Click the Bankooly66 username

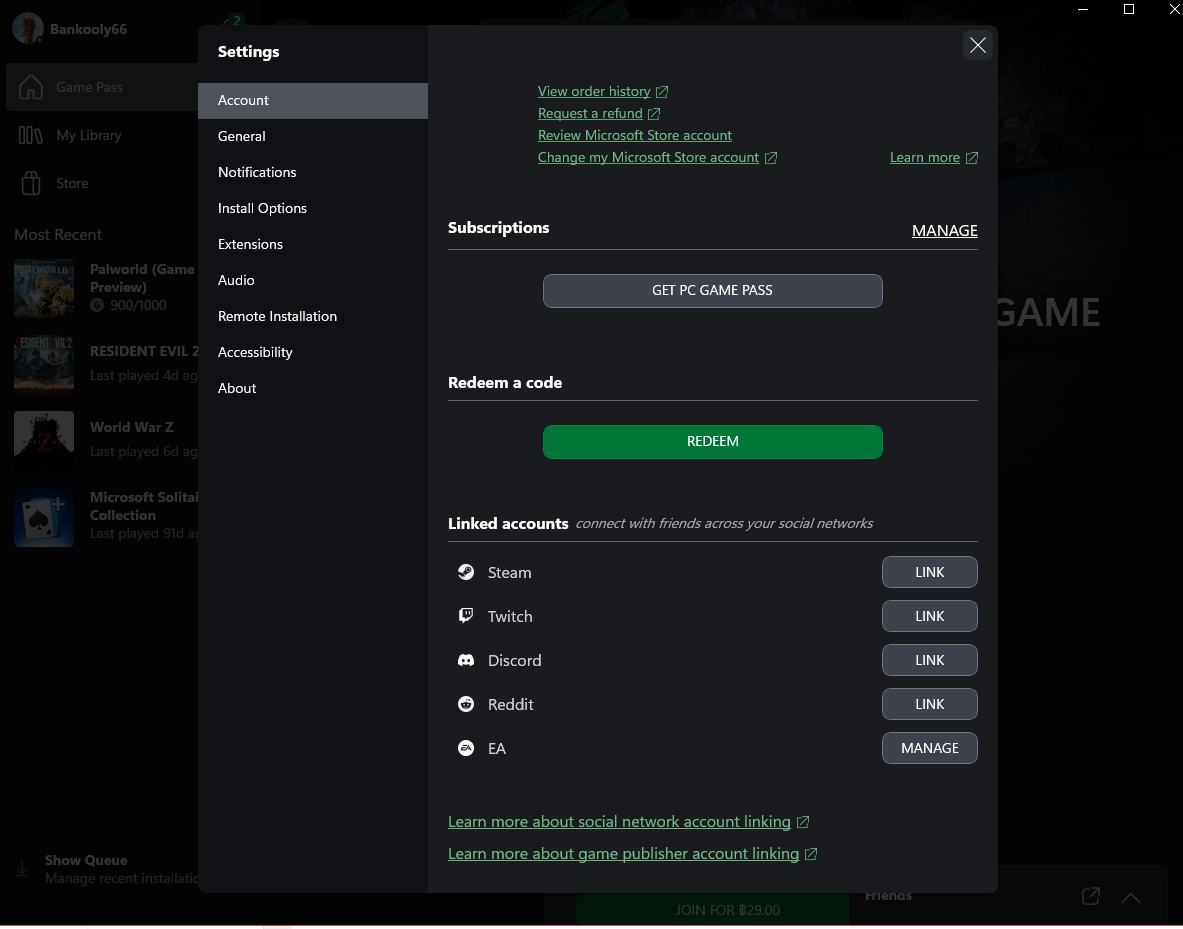tap(88, 29)
